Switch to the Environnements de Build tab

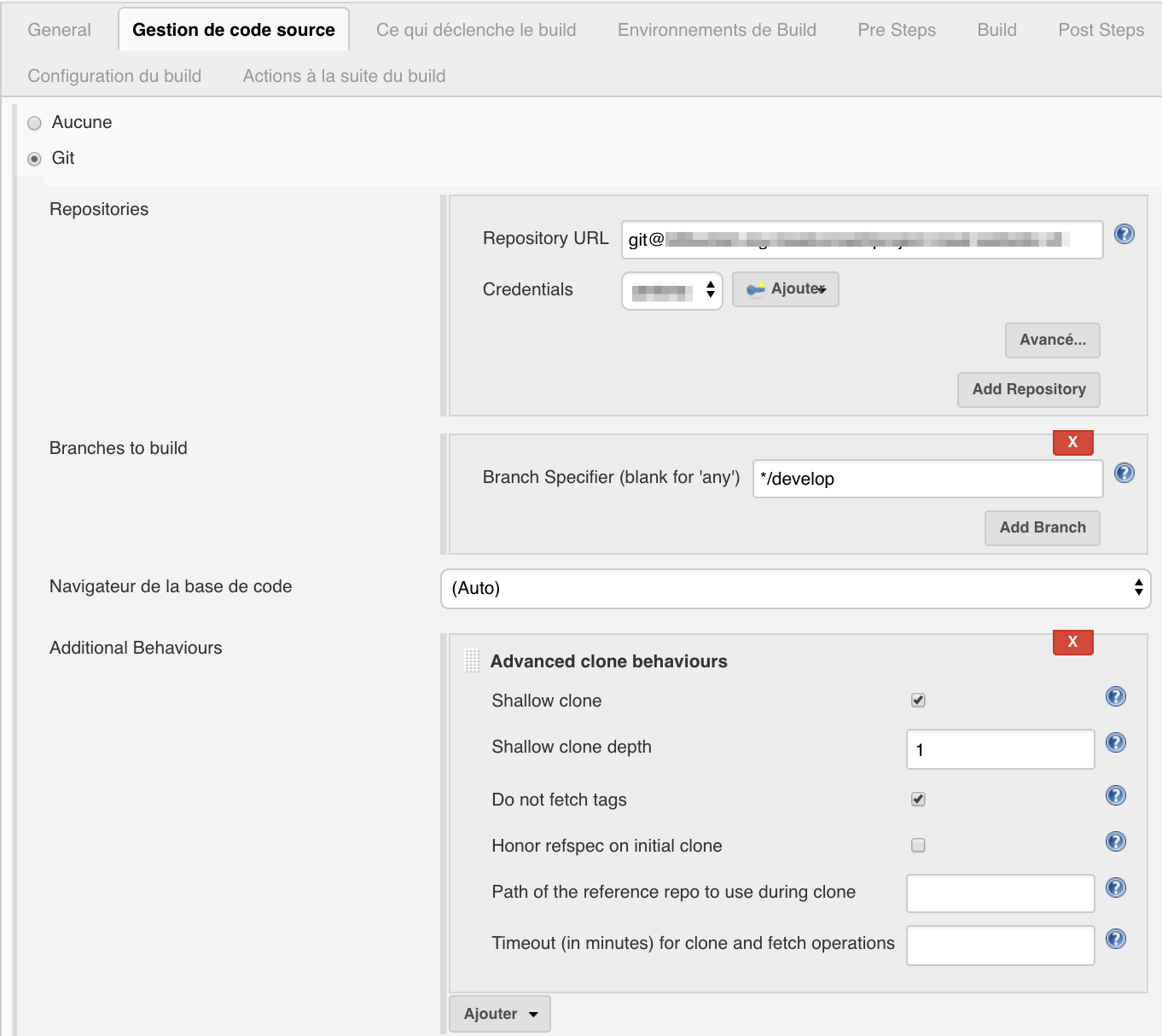coord(717,30)
